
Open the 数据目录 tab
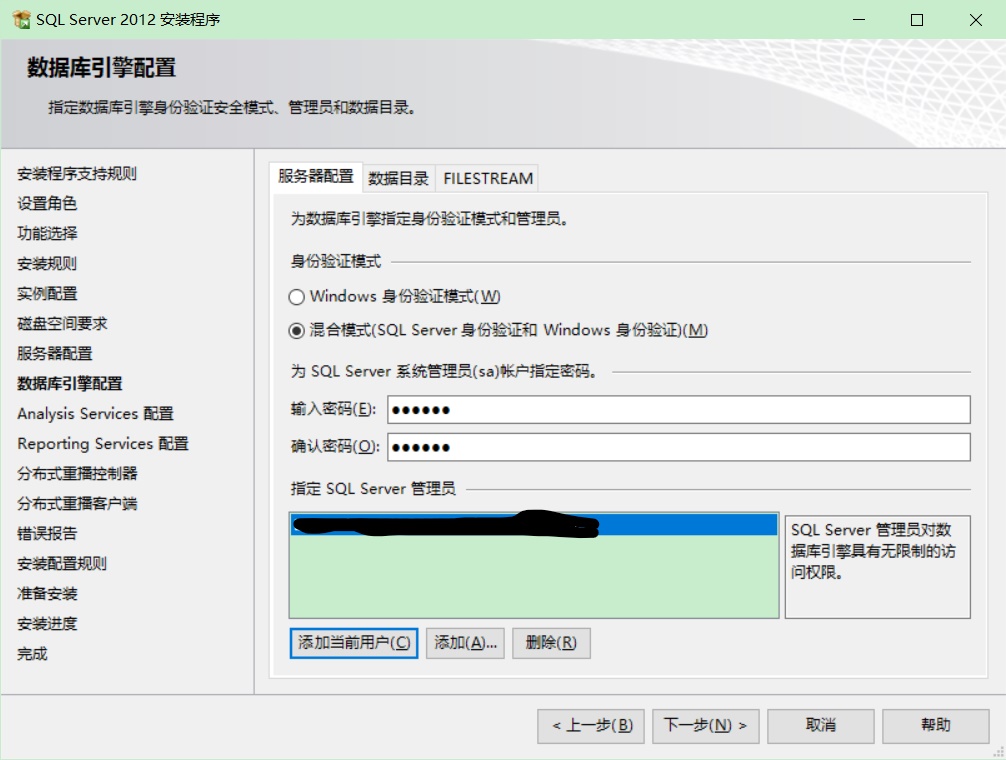pos(398,178)
